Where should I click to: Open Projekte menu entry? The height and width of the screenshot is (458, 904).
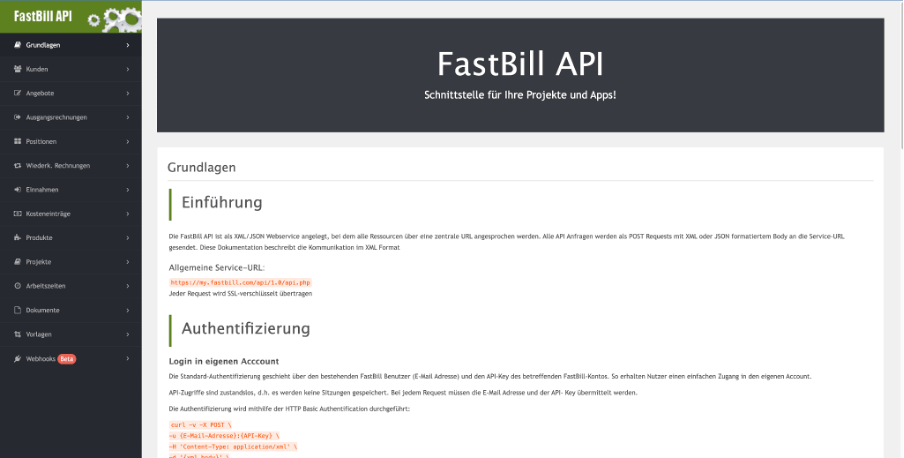70,262
